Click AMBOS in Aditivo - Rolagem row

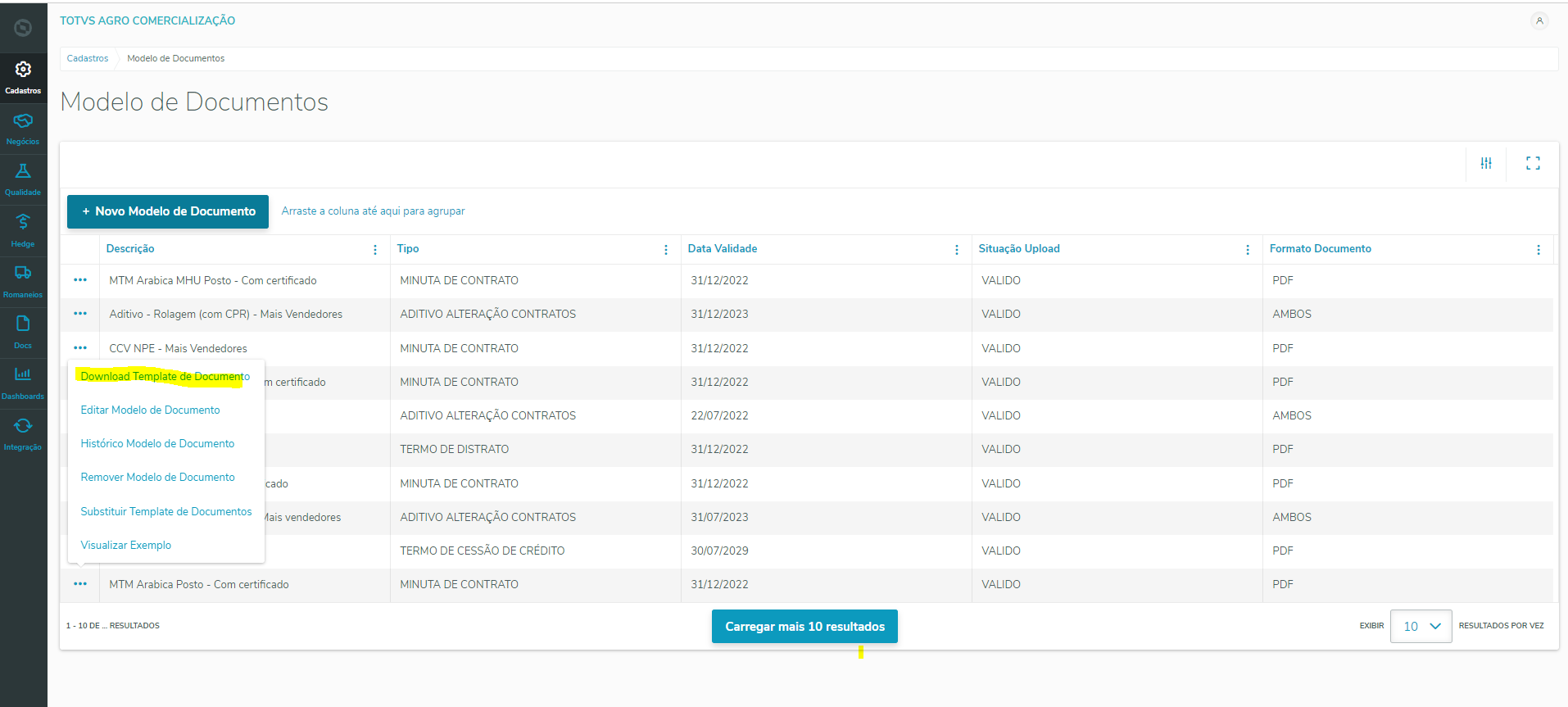tap(1292, 314)
